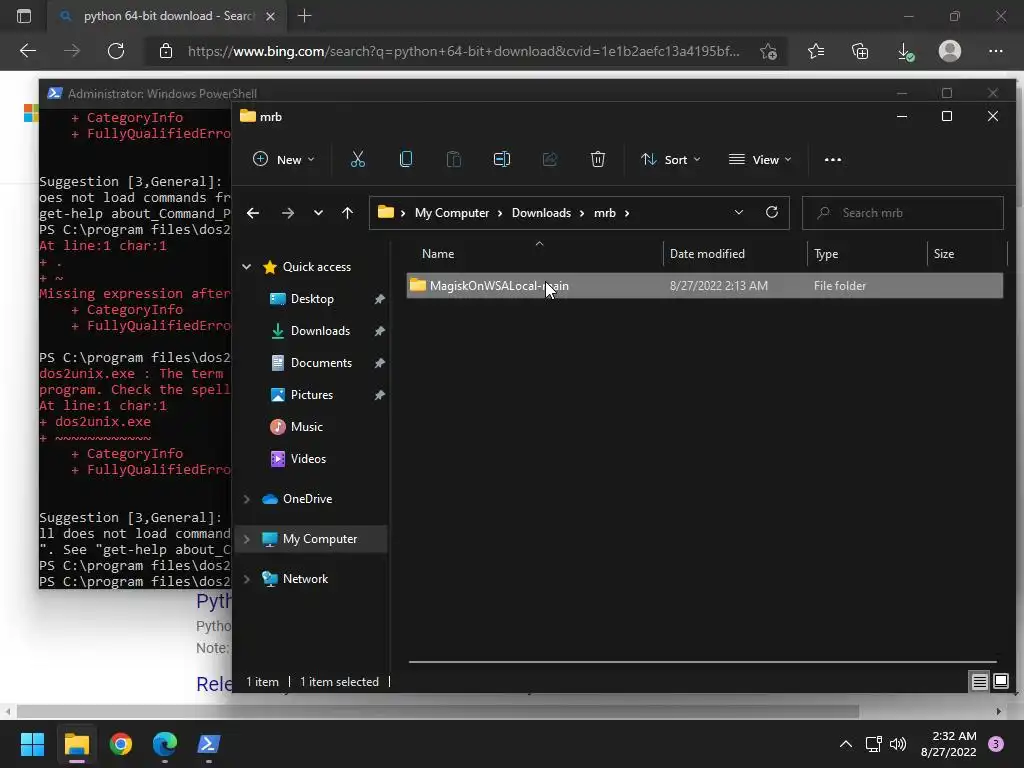Refresh the mrb folder view
This screenshot has width=1024, height=768.
771,212
